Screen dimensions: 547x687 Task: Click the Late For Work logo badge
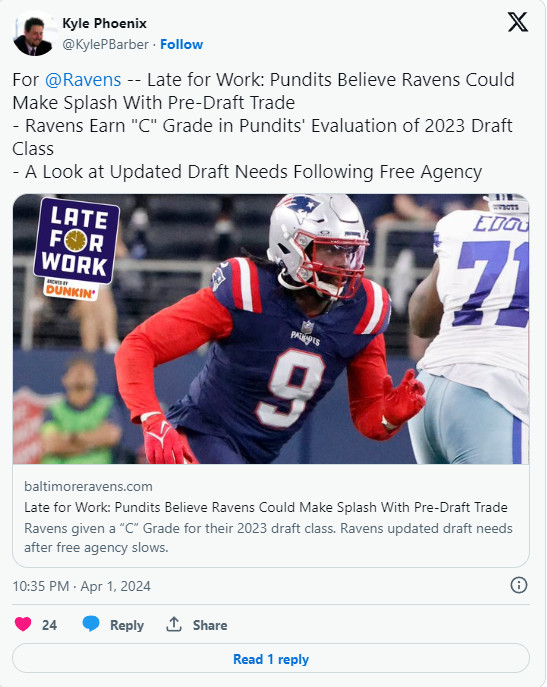(76, 248)
